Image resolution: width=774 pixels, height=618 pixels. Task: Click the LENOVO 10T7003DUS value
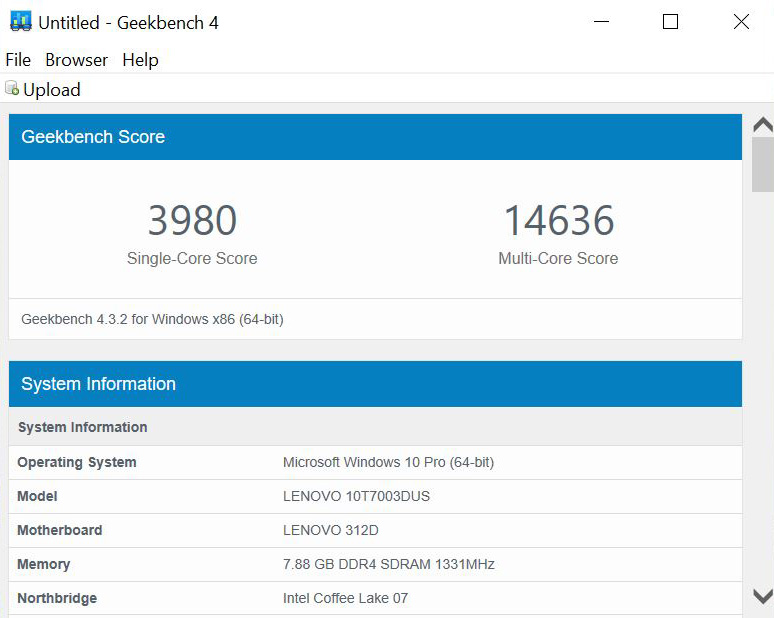click(x=356, y=496)
